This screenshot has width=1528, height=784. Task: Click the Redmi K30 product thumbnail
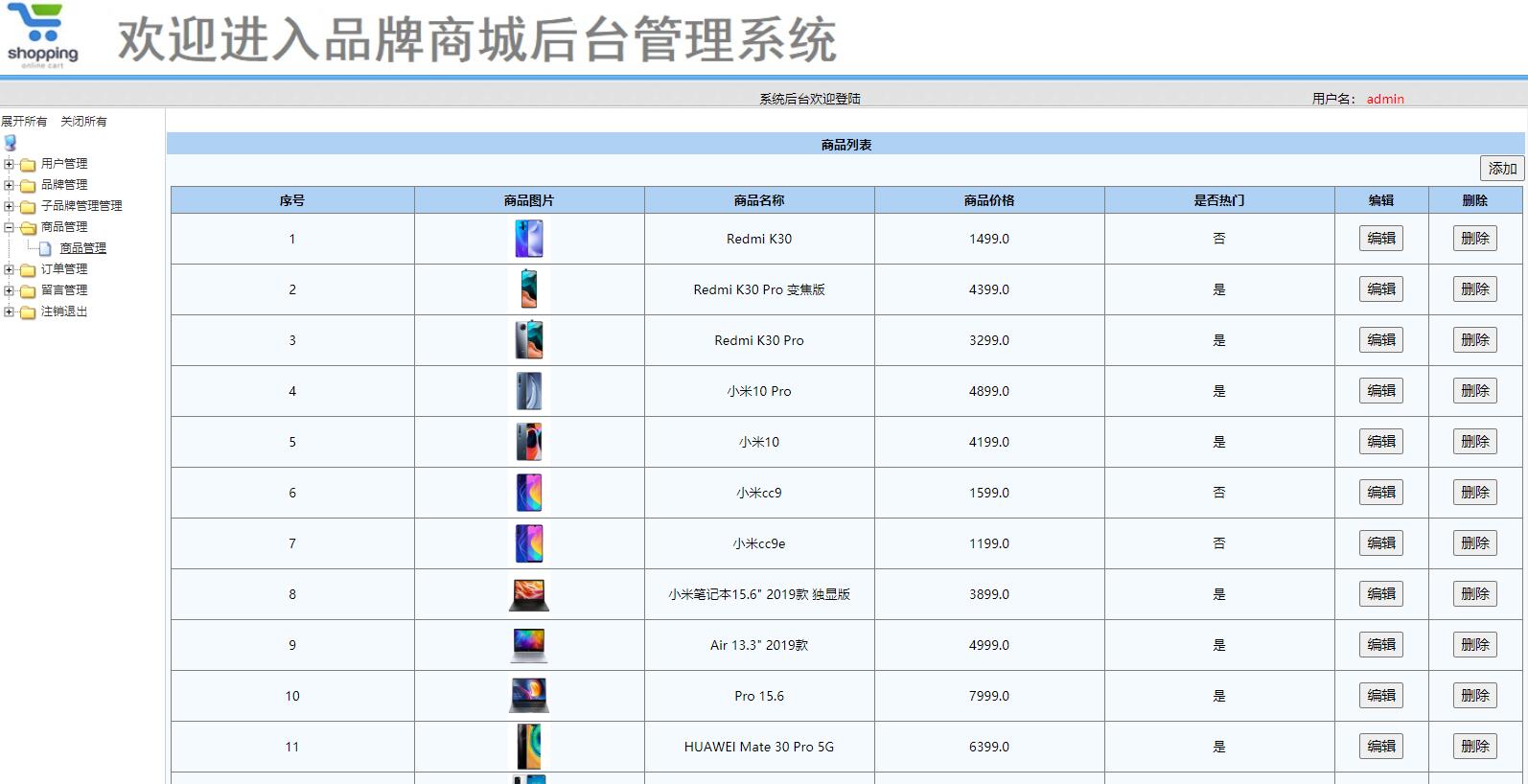(529, 239)
